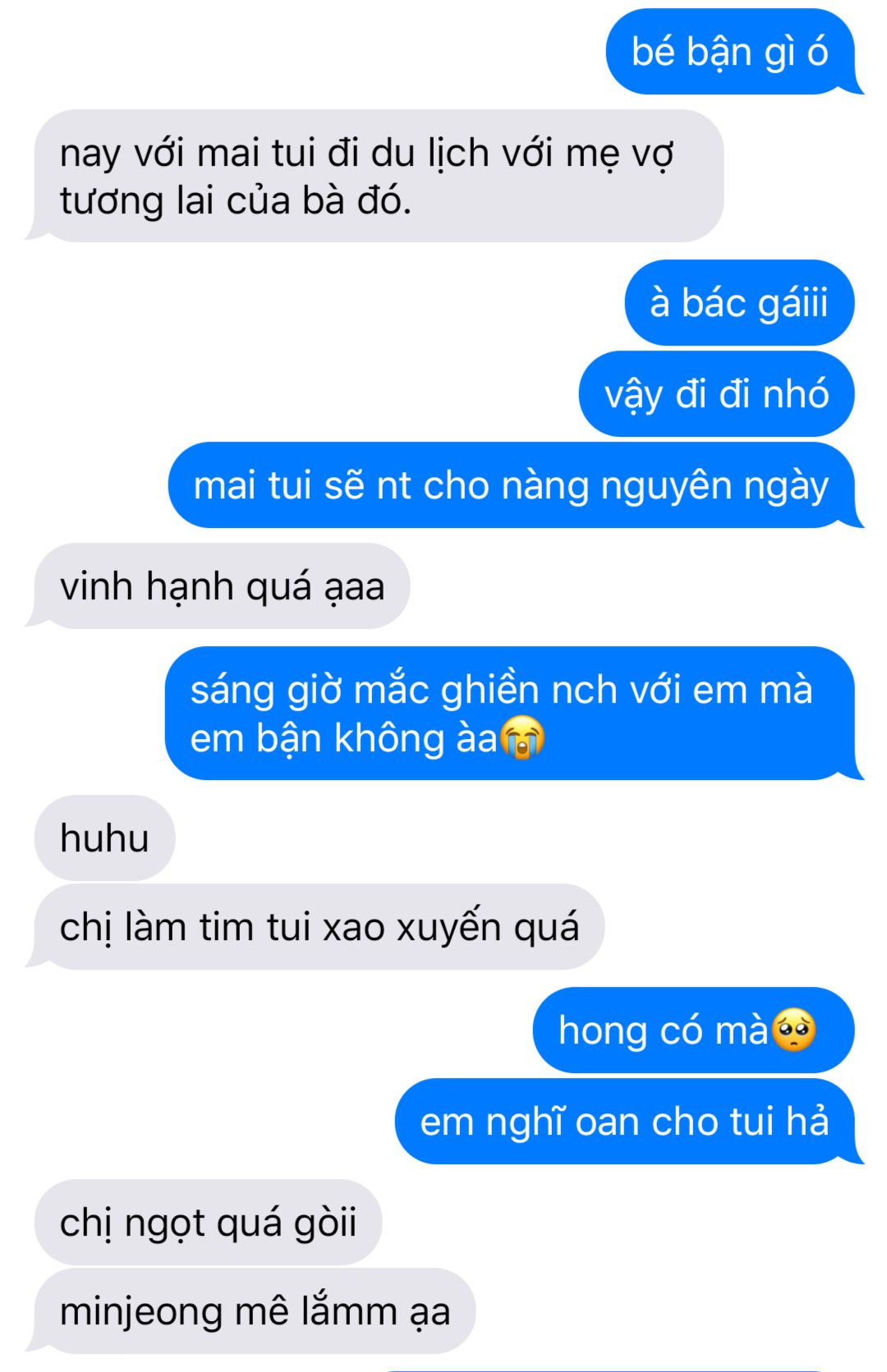Select 'em nghĩ oan cho tui hả' bubble
Screen dimensions: 887x1372
(x=629, y=1122)
